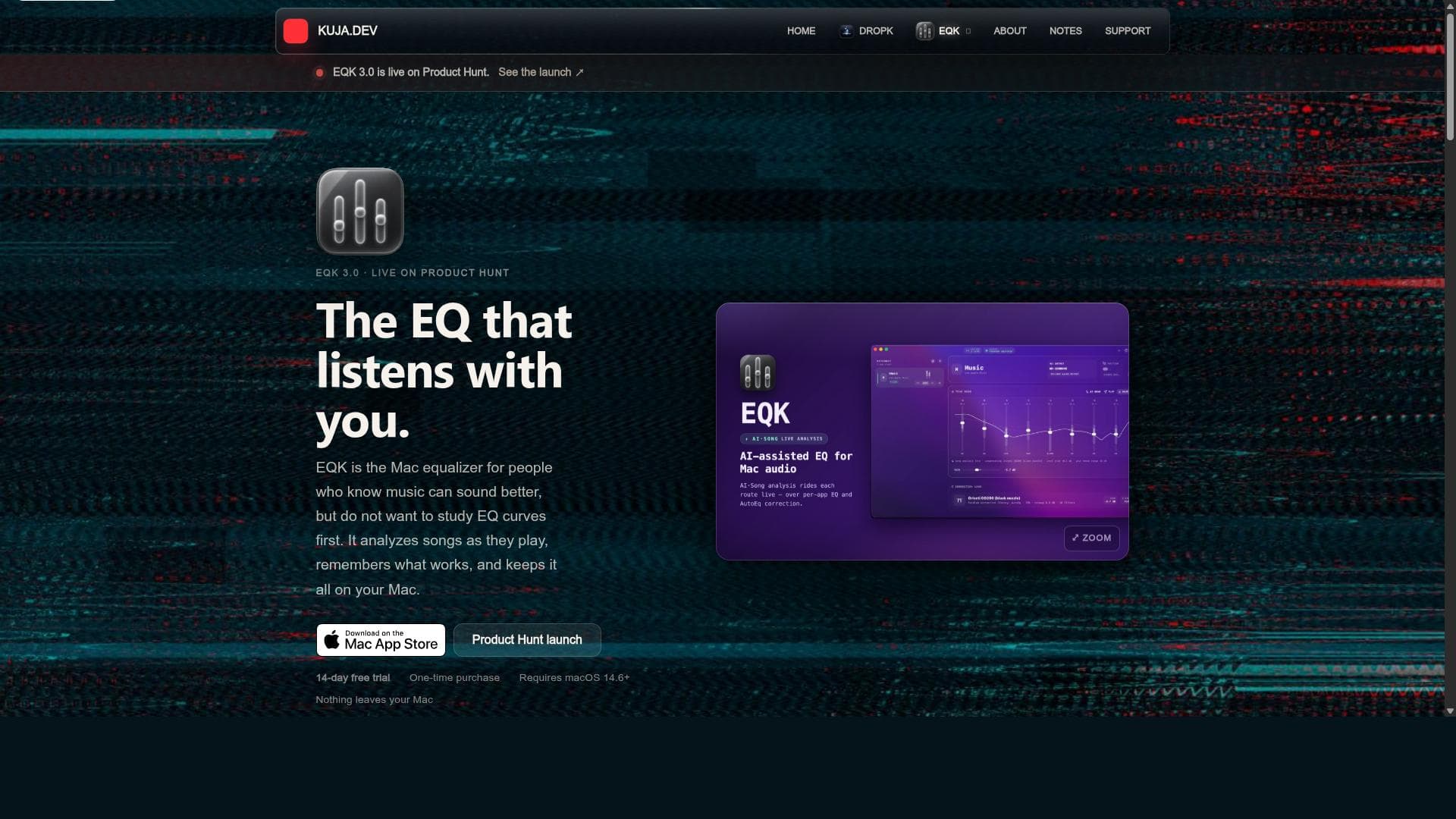1456x819 pixels.
Task: Open the NOTES nav item
Action: [1065, 31]
